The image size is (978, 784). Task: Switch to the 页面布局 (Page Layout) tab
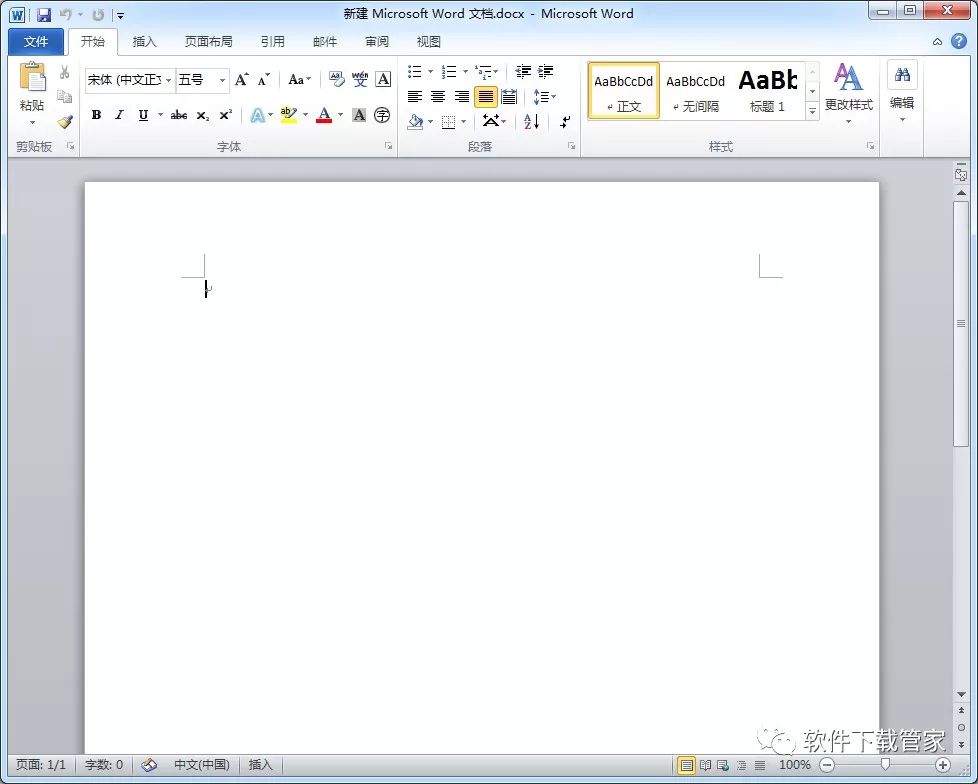208,42
